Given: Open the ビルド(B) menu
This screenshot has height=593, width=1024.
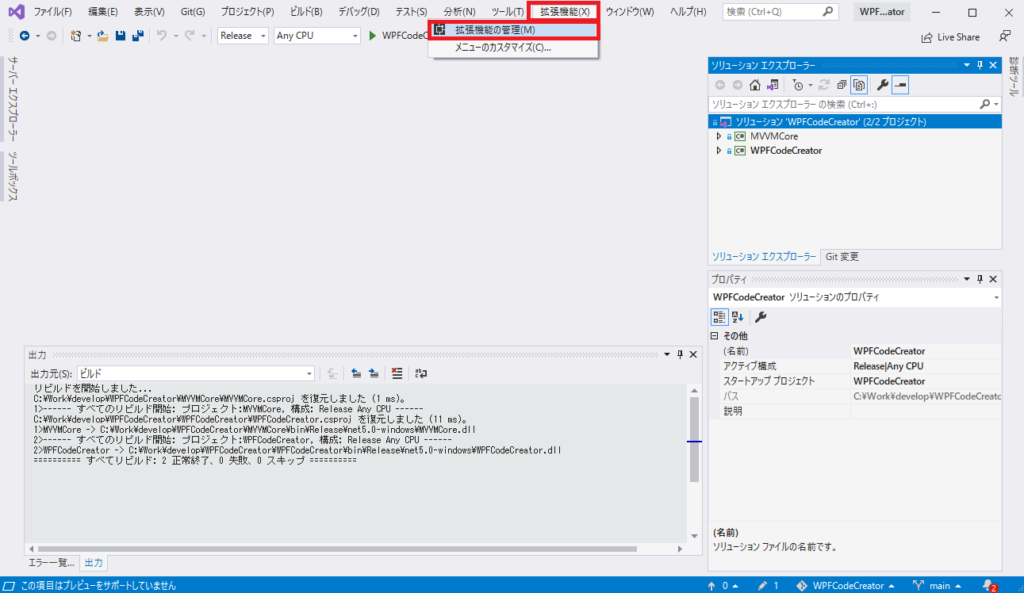Looking at the screenshot, I should (x=306, y=12).
